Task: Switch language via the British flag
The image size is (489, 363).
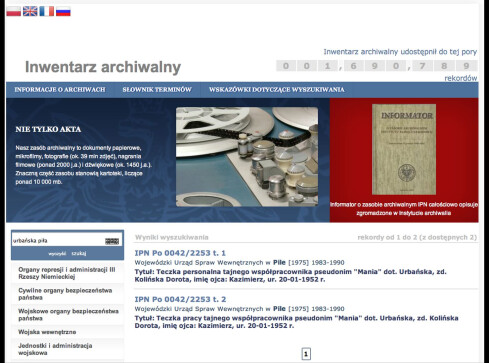Action: [30, 11]
